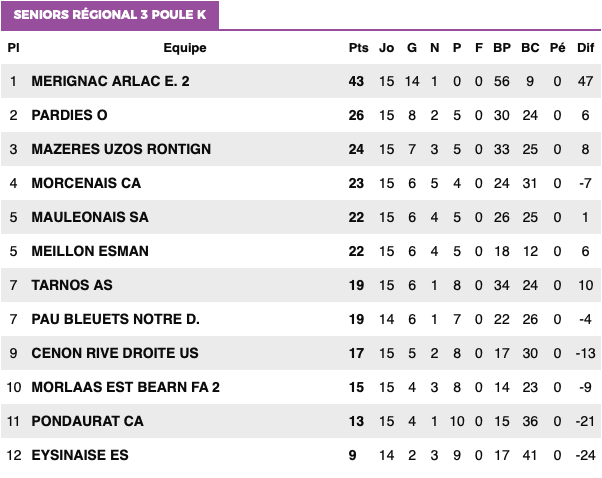Click MORLAAS EST BEARN FA 2 team
The width and height of the screenshot is (602, 478).
125,387
